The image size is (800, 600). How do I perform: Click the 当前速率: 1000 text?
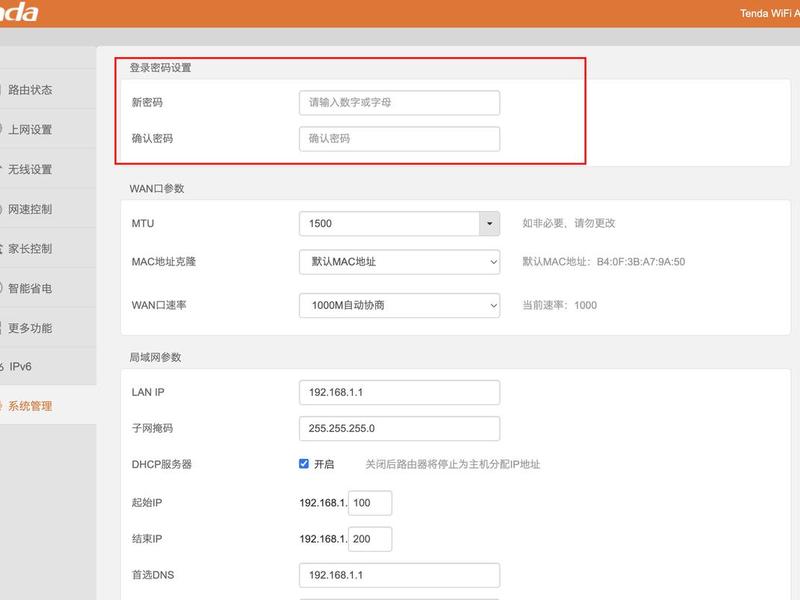(559, 305)
